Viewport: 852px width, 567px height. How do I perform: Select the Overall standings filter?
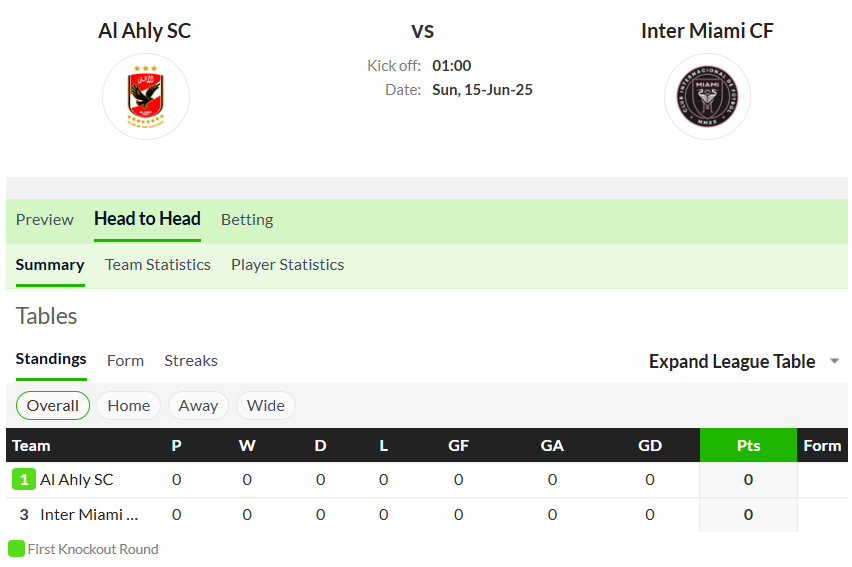[53, 406]
